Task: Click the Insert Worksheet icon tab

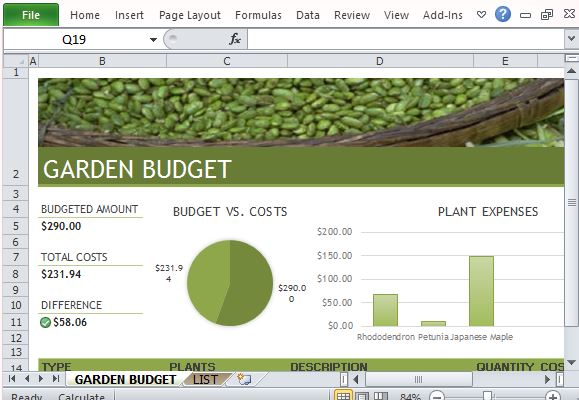Action: point(244,379)
